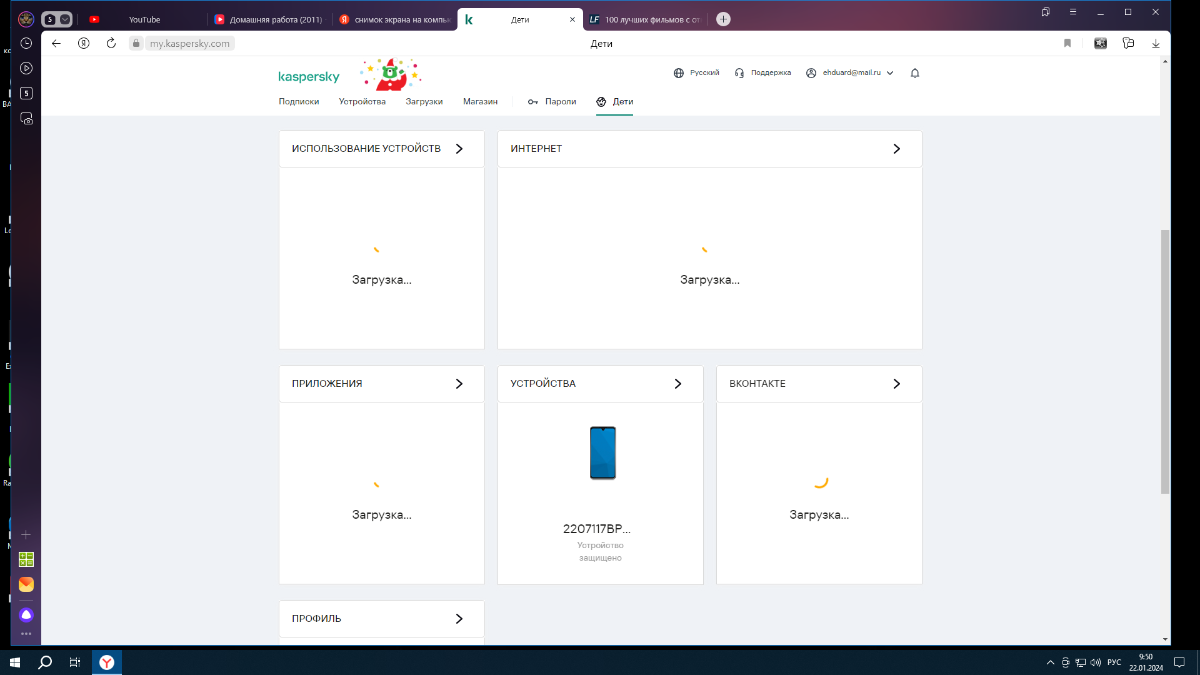Switch to 100 лучших фильмов tab
Image resolution: width=1200 pixels, height=675 pixels.
[x=646, y=19]
